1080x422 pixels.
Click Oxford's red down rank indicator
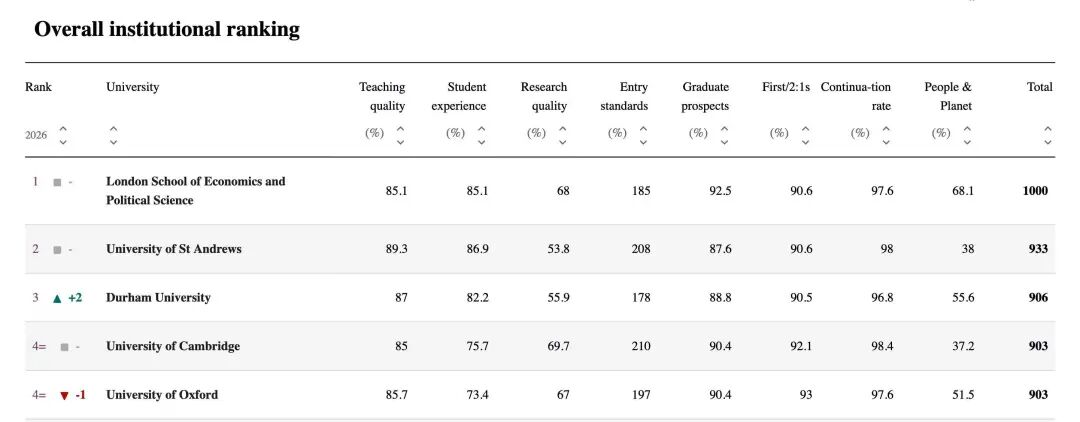(65, 395)
